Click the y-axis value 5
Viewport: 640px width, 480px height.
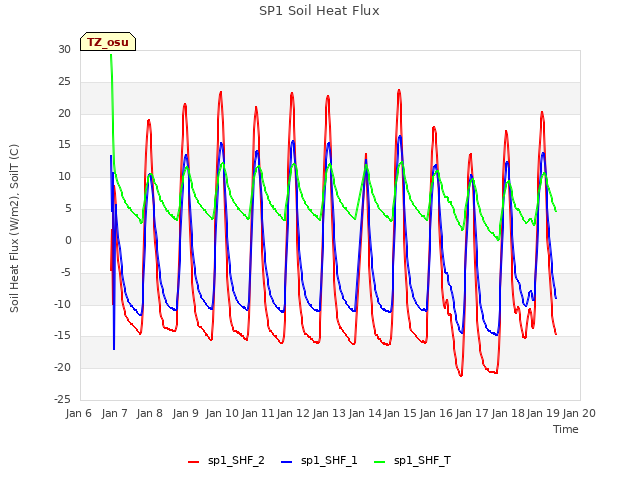[68, 209]
